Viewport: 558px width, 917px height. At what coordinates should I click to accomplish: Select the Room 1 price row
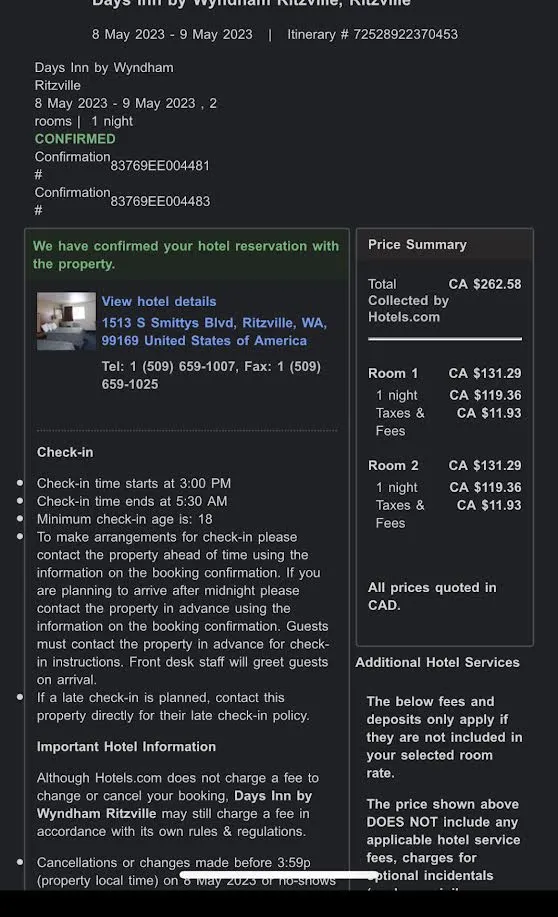[445, 373]
